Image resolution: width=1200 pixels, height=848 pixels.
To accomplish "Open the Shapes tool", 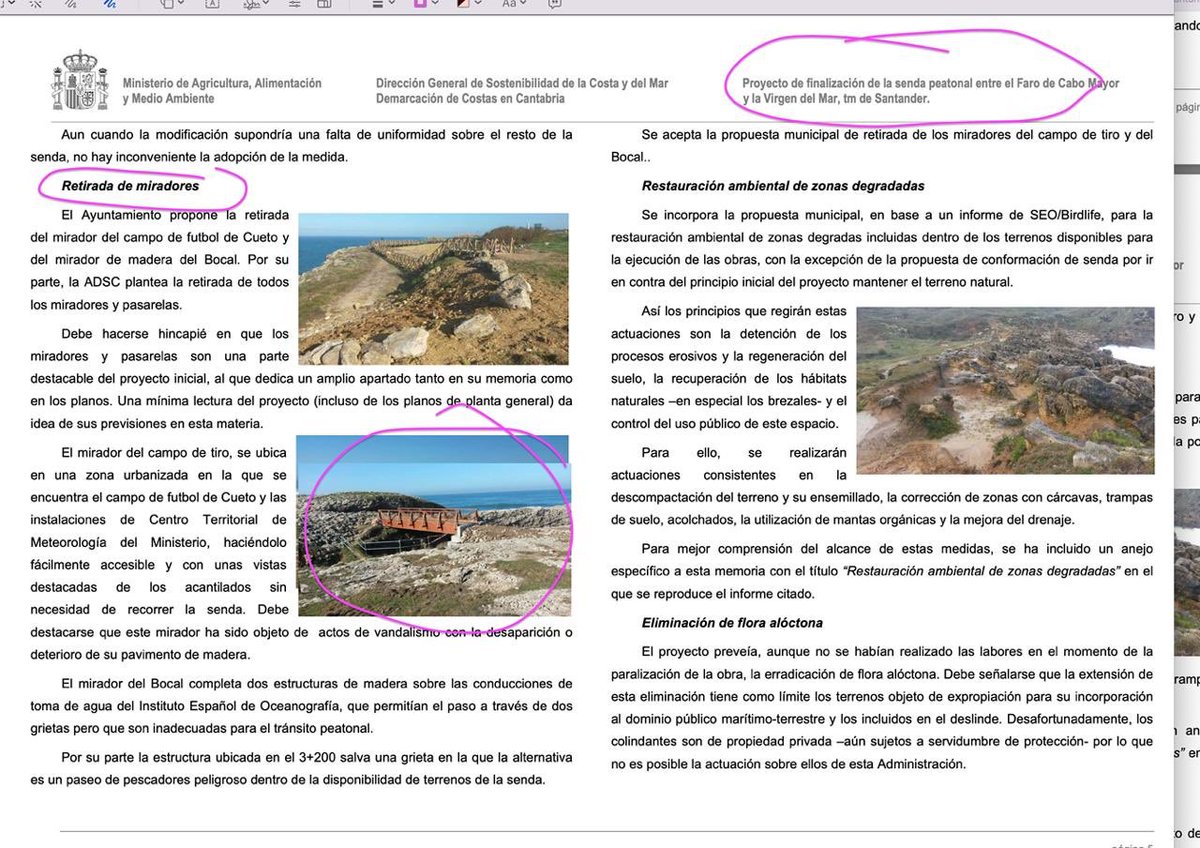I will (x=166, y=4).
